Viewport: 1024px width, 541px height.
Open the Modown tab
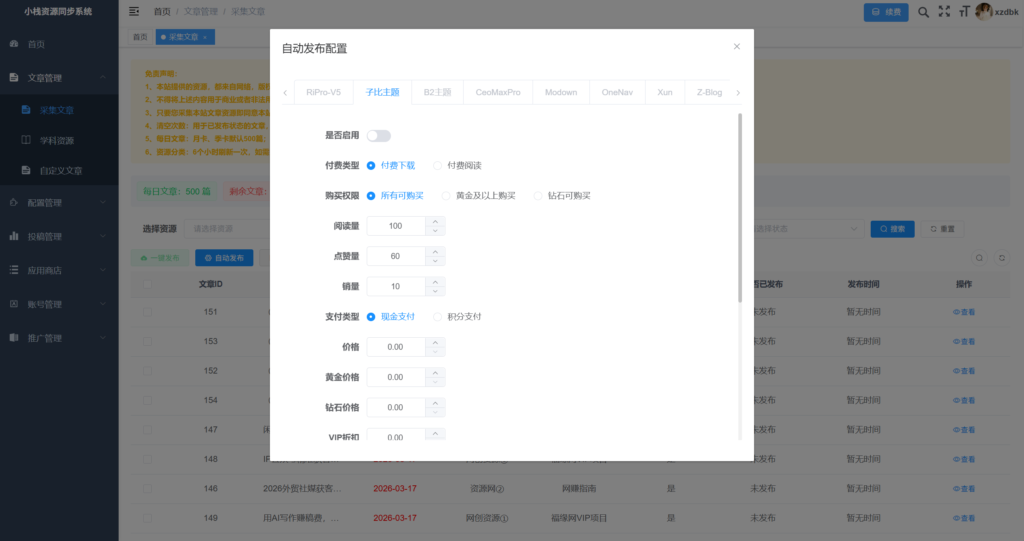tap(561, 92)
